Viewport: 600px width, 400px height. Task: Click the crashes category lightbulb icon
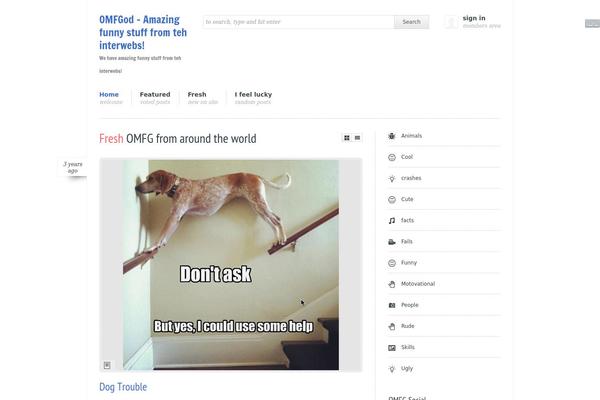click(392, 178)
